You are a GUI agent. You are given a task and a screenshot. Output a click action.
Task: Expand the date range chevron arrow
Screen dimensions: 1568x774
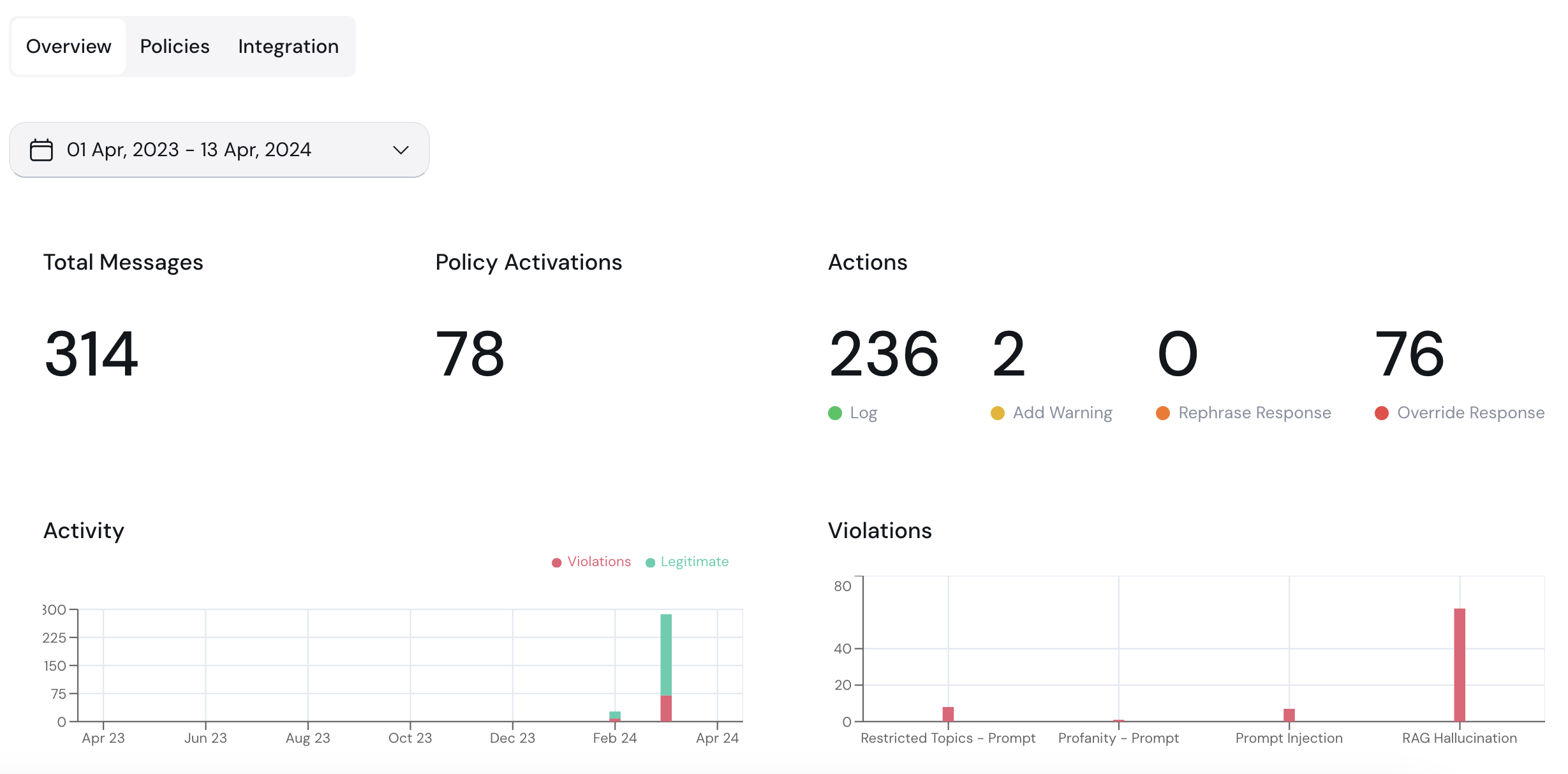(x=401, y=150)
